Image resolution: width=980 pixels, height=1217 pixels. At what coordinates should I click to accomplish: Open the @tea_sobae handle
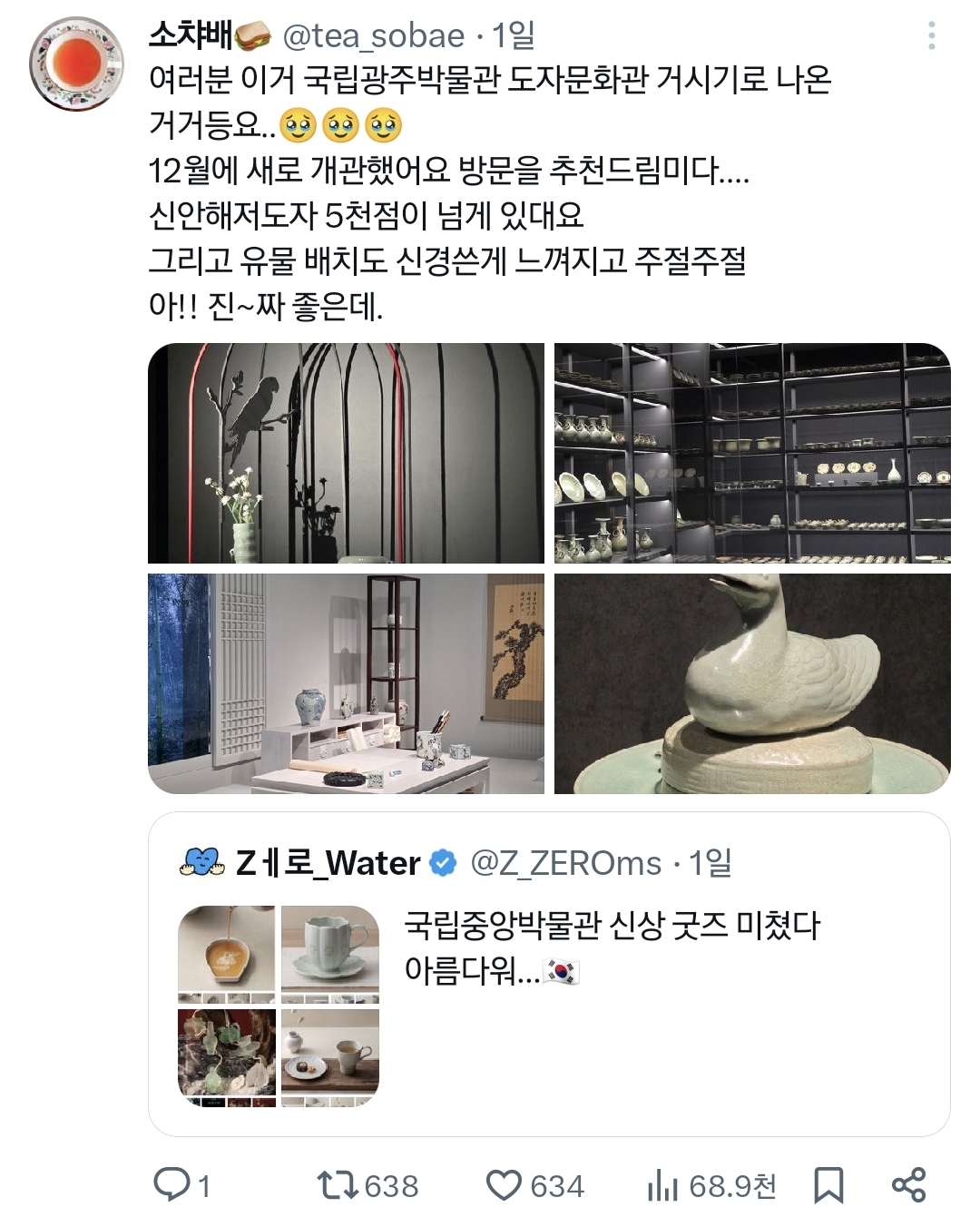[x=375, y=36]
